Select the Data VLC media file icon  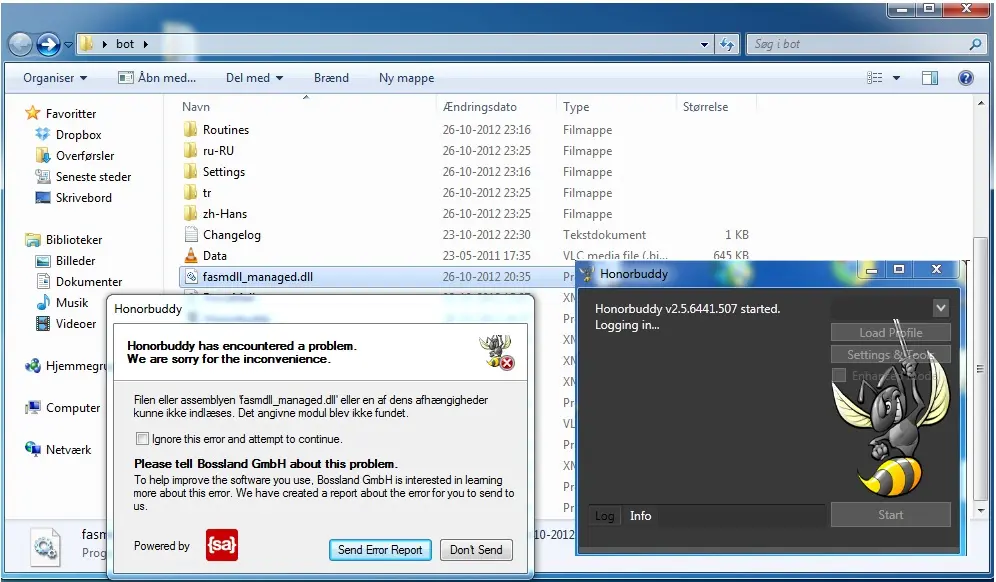pos(191,255)
